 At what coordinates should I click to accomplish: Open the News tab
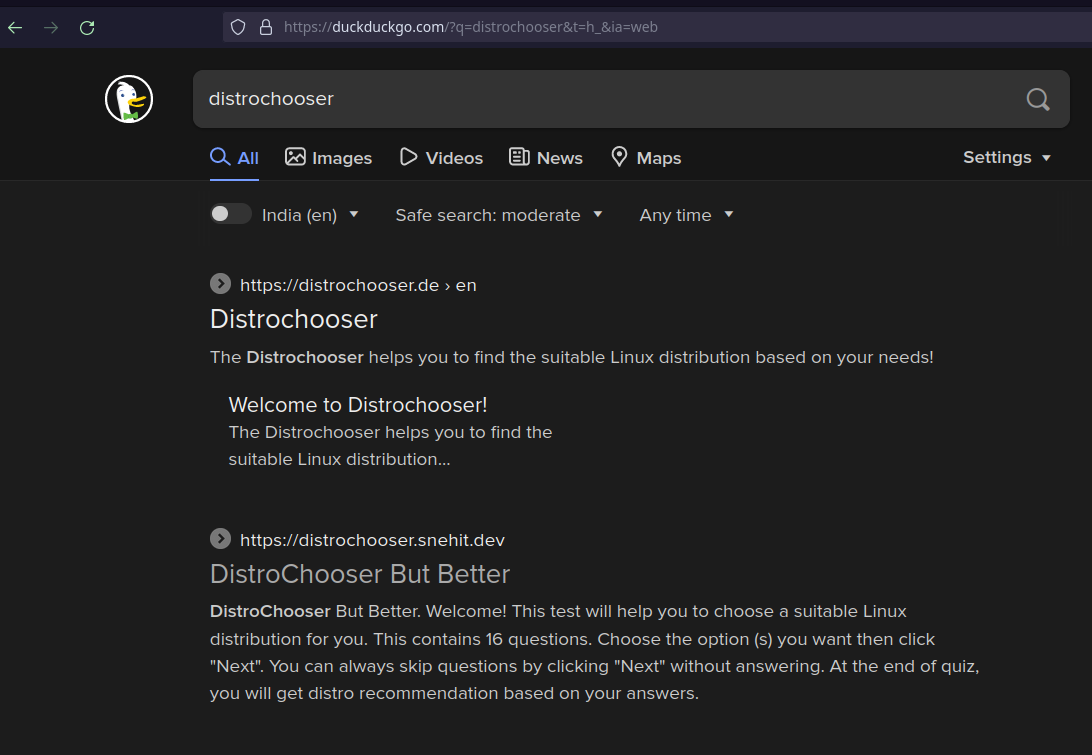point(545,158)
